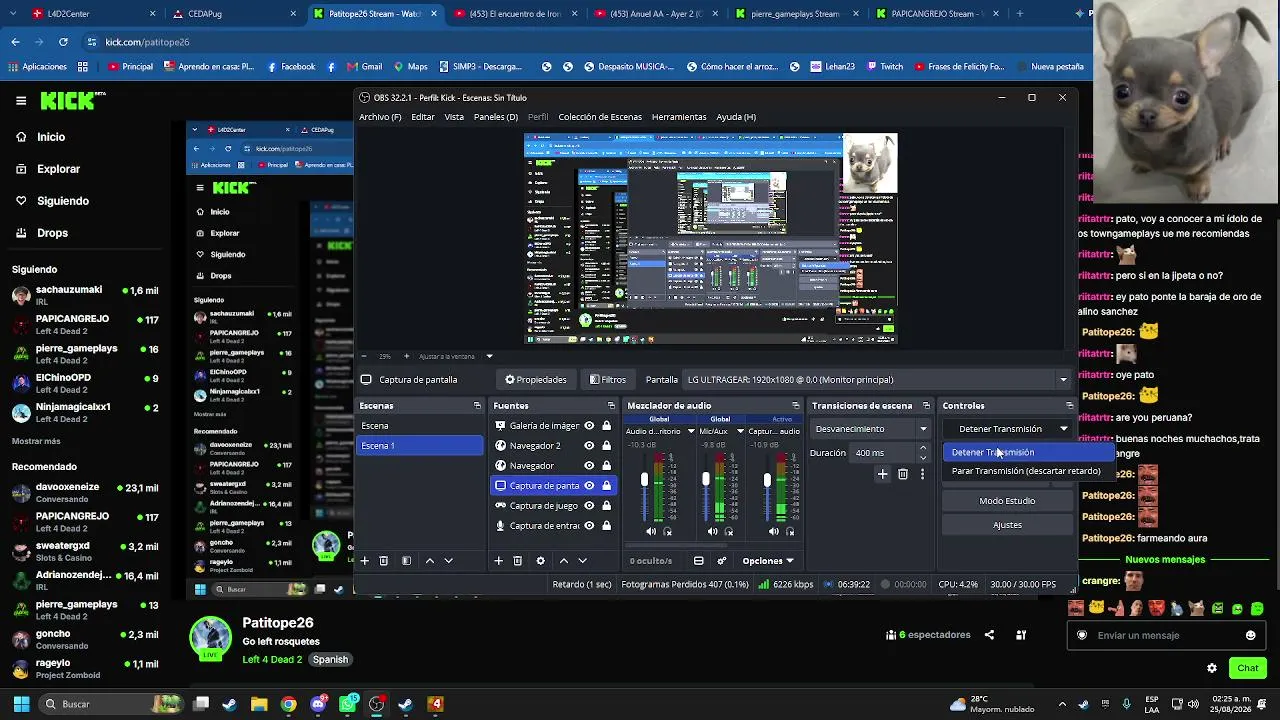Click the Filtros button
Viewport: 1280px width, 720px height.
pyautogui.click(x=608, y=380)
